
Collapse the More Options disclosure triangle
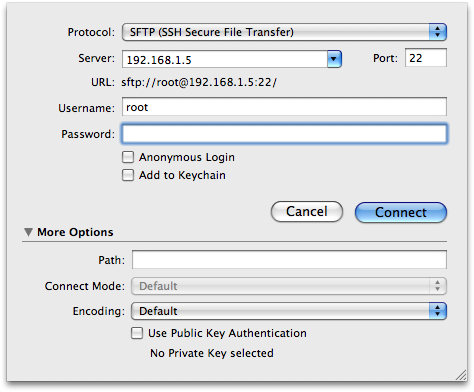[x=28, y=232]
